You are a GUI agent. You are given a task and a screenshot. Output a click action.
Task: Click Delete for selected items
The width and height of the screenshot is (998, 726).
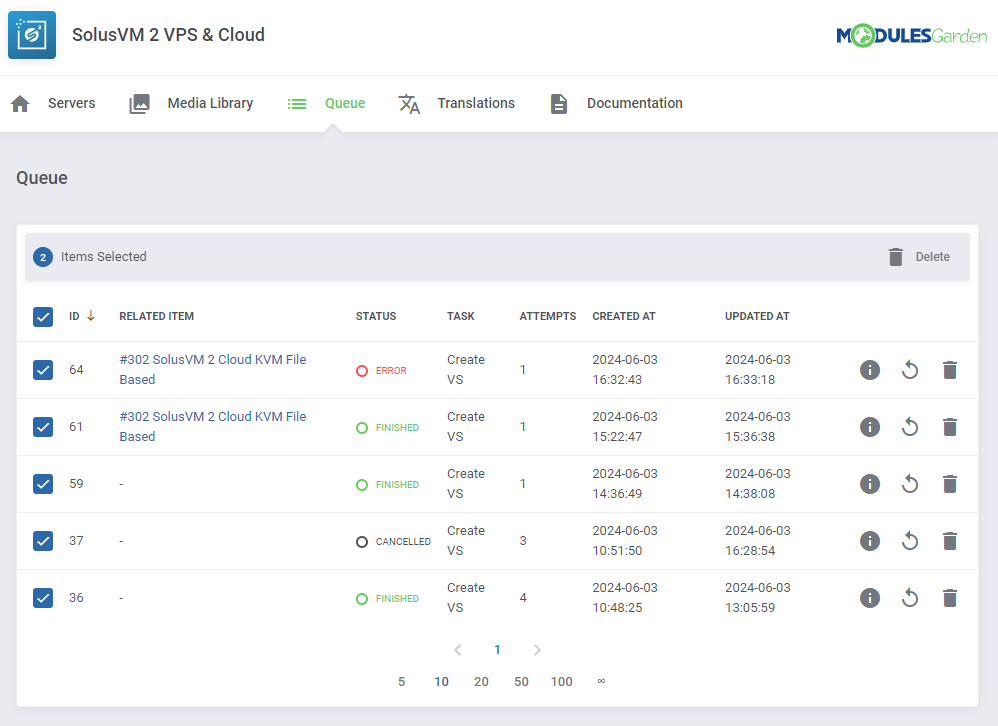pyautogui.click(x=932, y=257)
